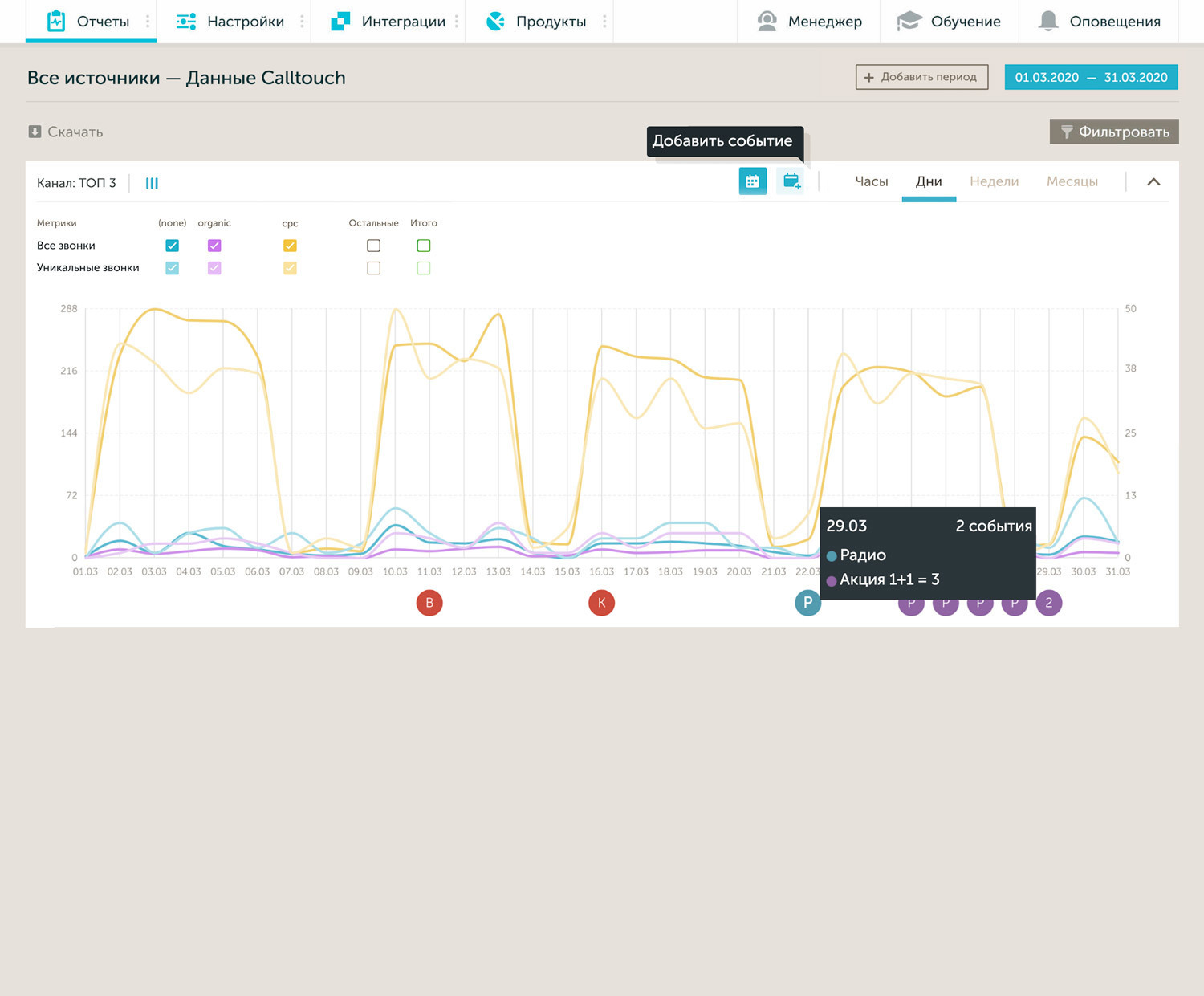Click the column settings bars icon
Screen dimensions: 1204x996
click(x=152, y=183)
